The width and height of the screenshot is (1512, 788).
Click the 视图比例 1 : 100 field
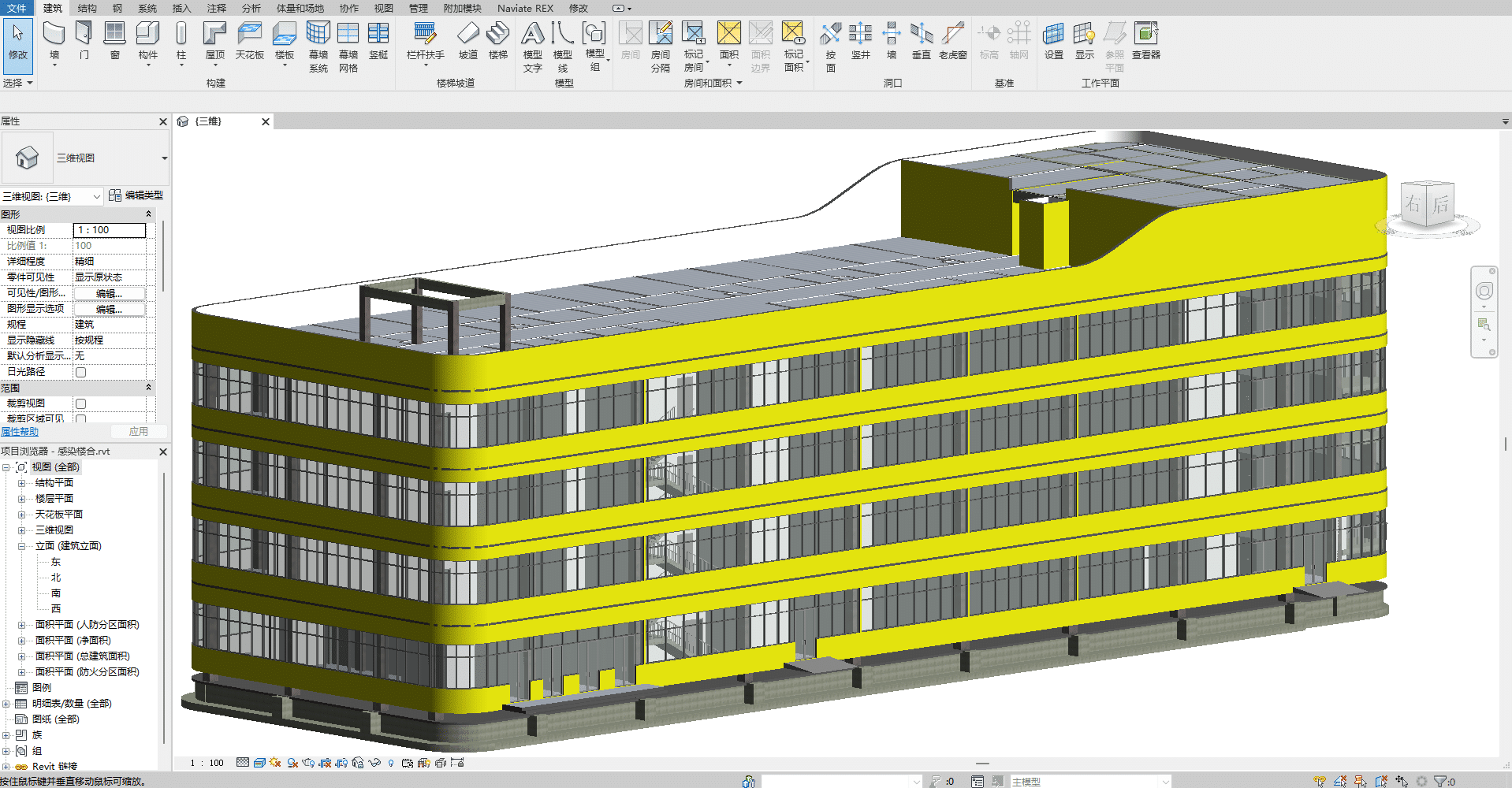(x=110, y=230)
